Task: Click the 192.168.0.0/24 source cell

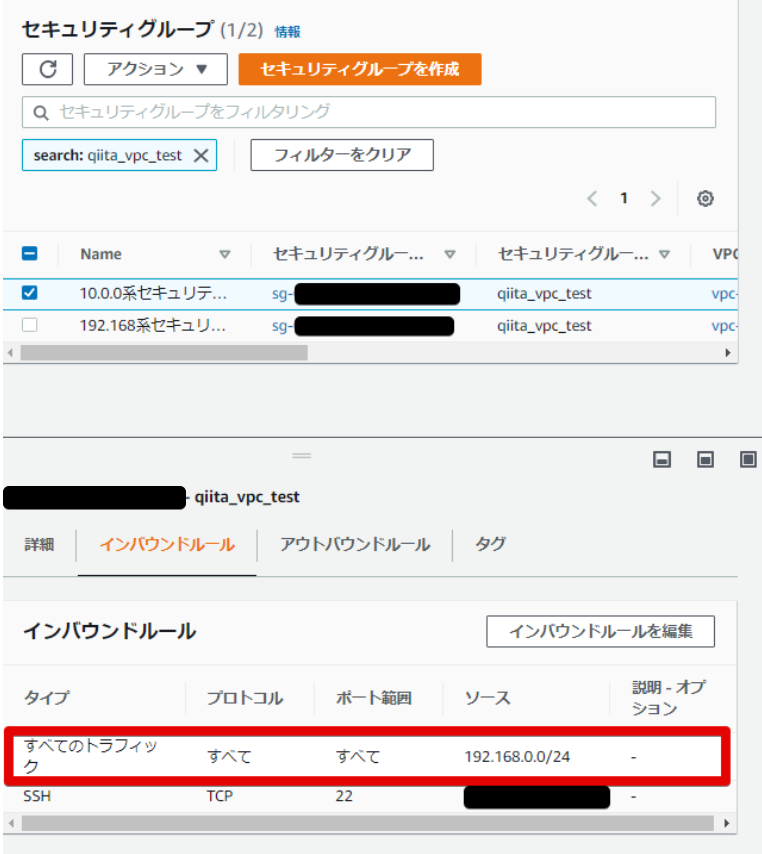Action: [517, 757]
